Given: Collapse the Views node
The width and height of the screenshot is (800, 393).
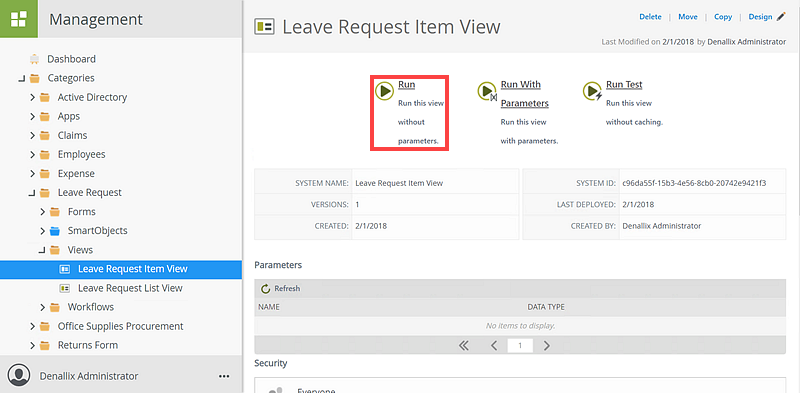Looking at the screenshot, I should tap(42, 250).
